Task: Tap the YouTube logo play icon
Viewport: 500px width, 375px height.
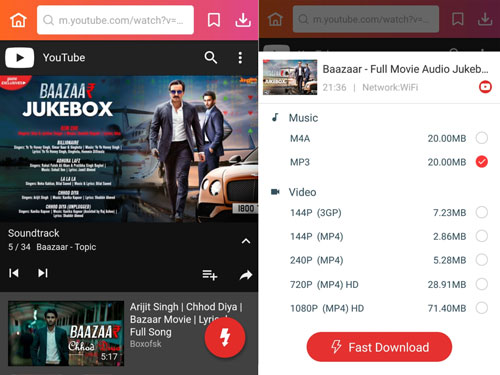Action: click(x=20, y=58)
